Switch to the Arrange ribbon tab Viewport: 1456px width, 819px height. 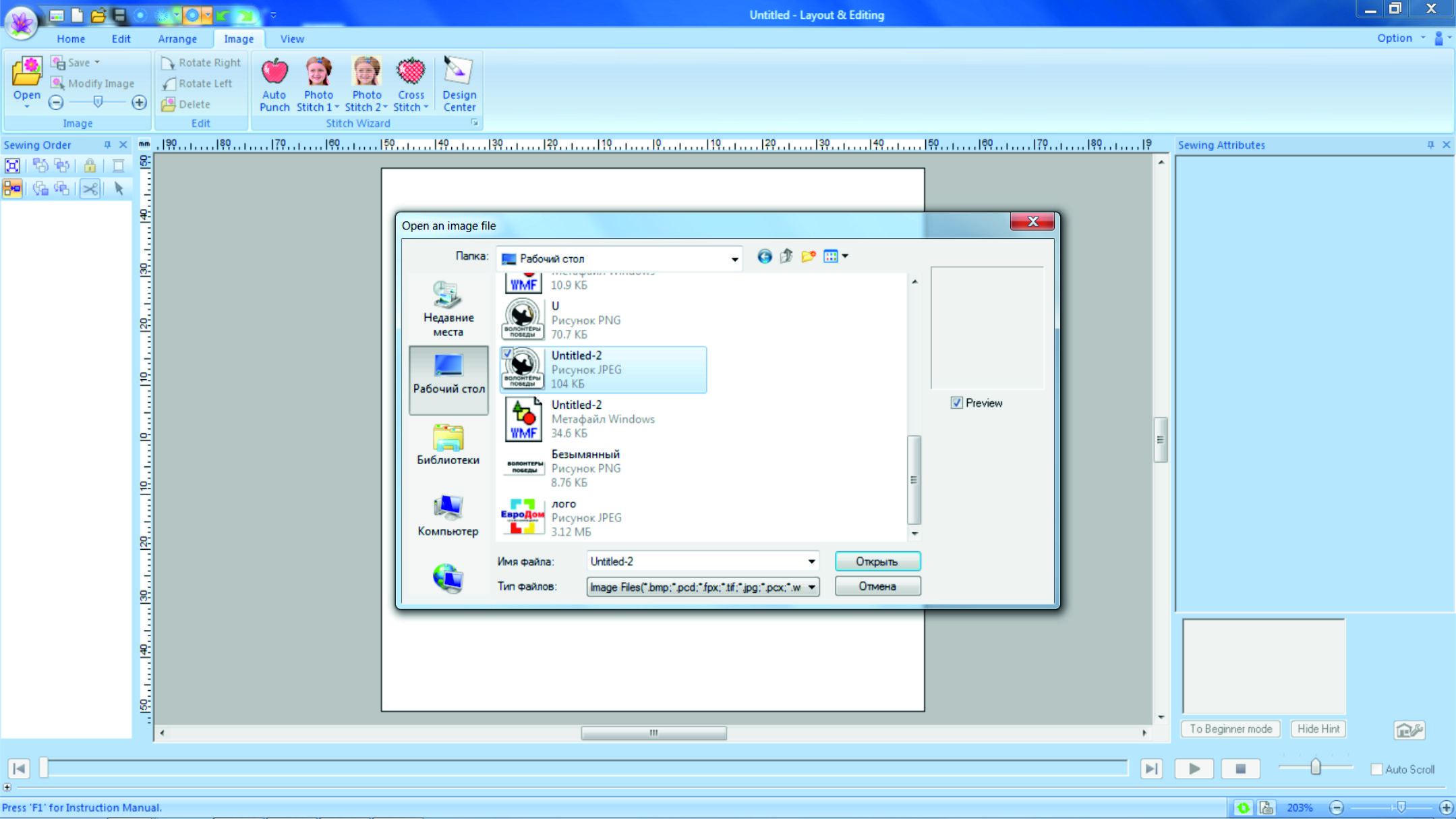point(177,39)
